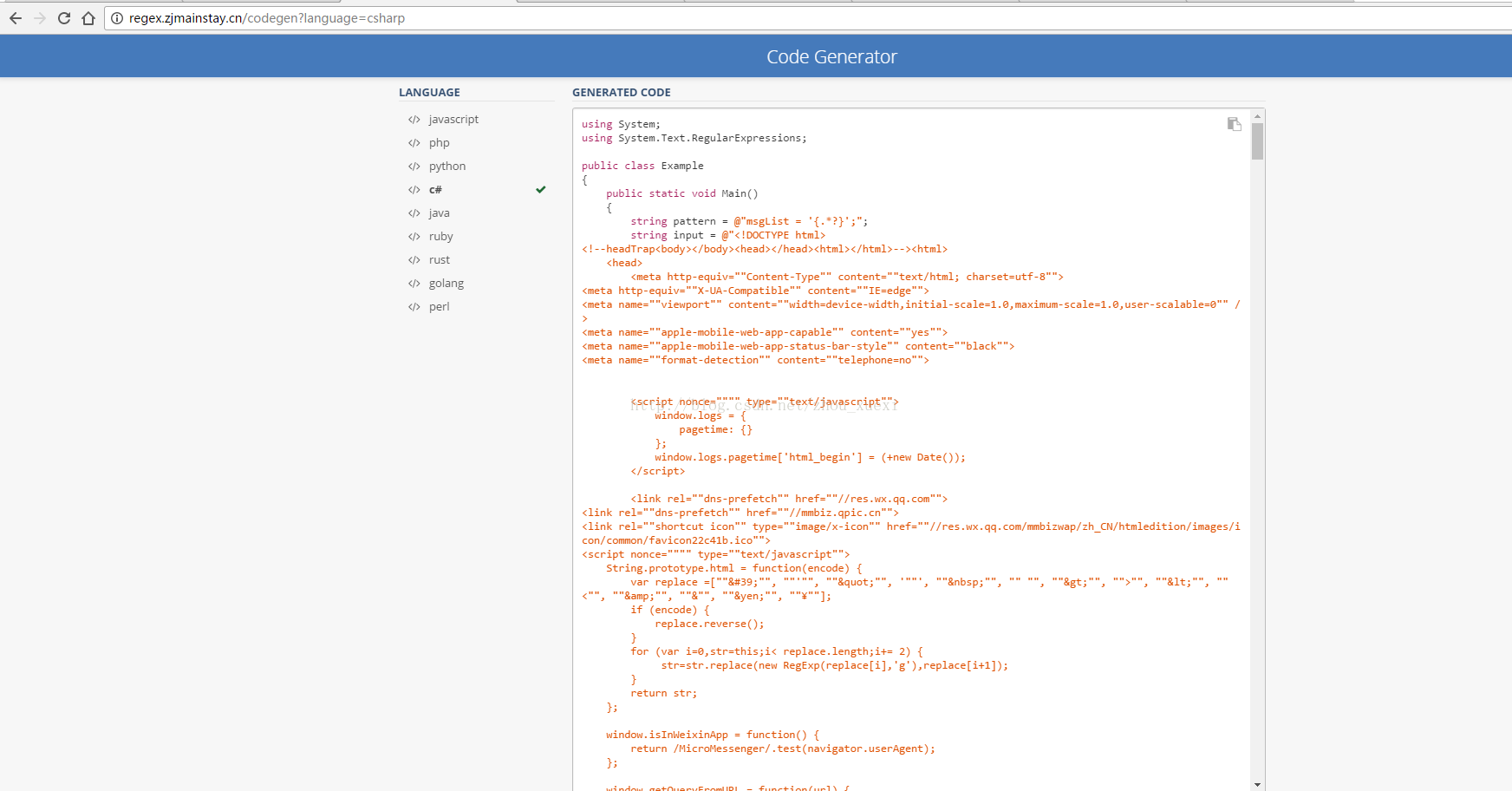This screenshot has height=791, width=1512.
Task: Go to the browser home page icon
Action: click(88, 18)
